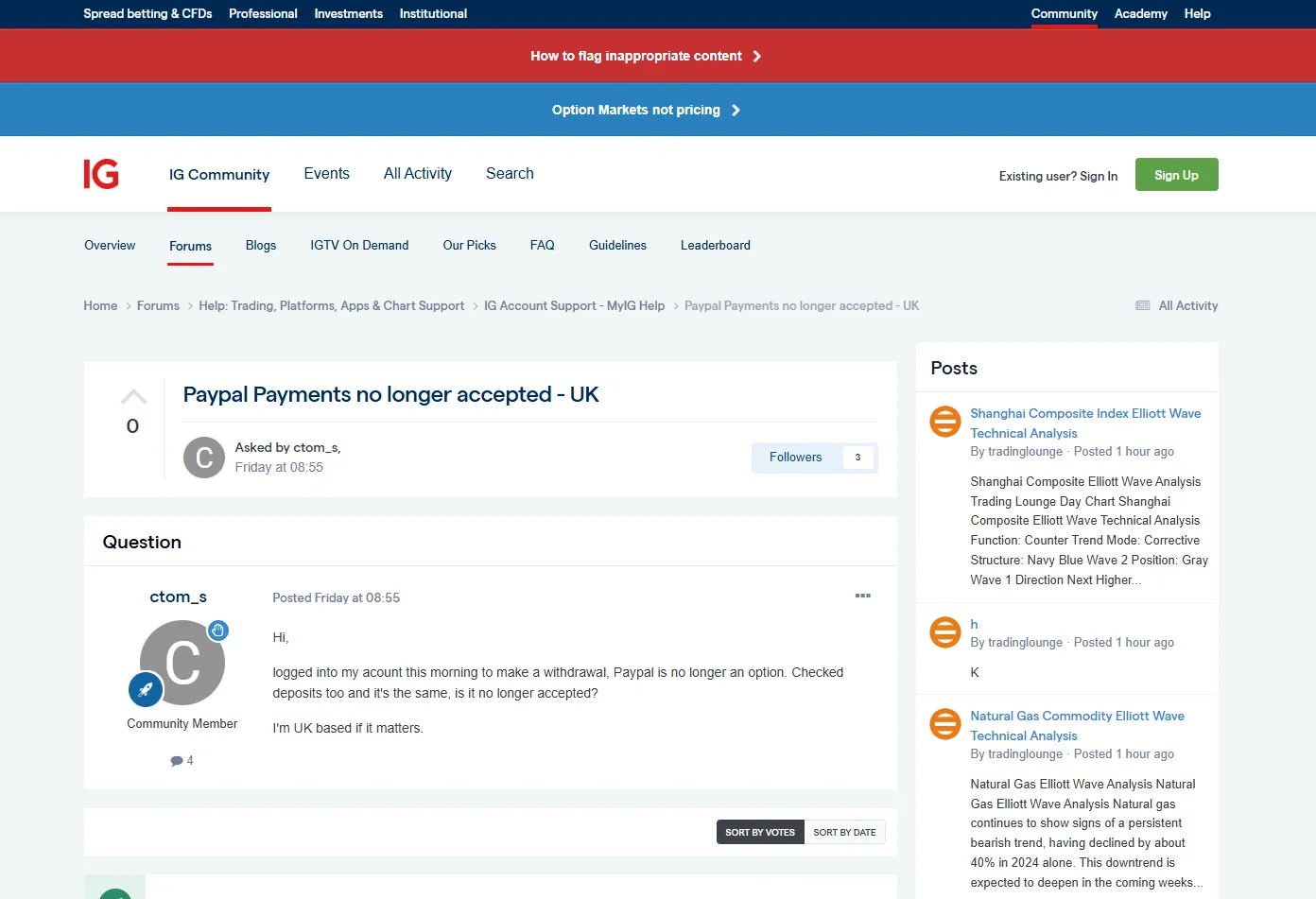Open the FAQ page
Screen dimensions: 1316x899
542,246
